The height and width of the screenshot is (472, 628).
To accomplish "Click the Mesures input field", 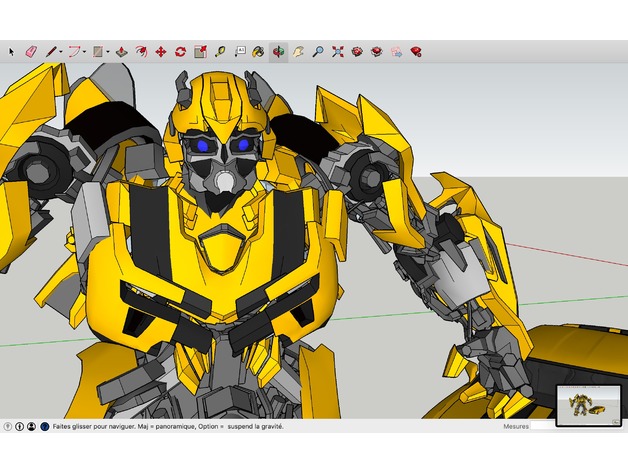I will (x=543, y=426).
